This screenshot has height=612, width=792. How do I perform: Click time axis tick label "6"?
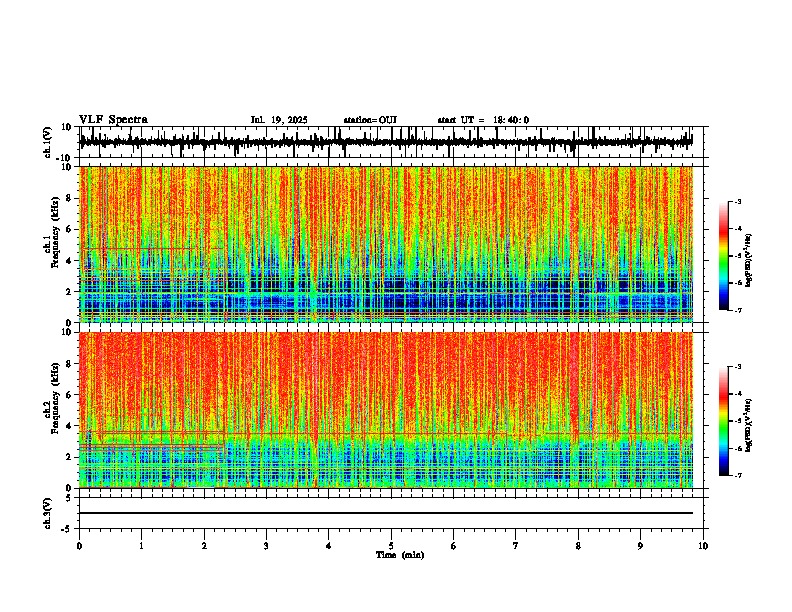(454, 546)
